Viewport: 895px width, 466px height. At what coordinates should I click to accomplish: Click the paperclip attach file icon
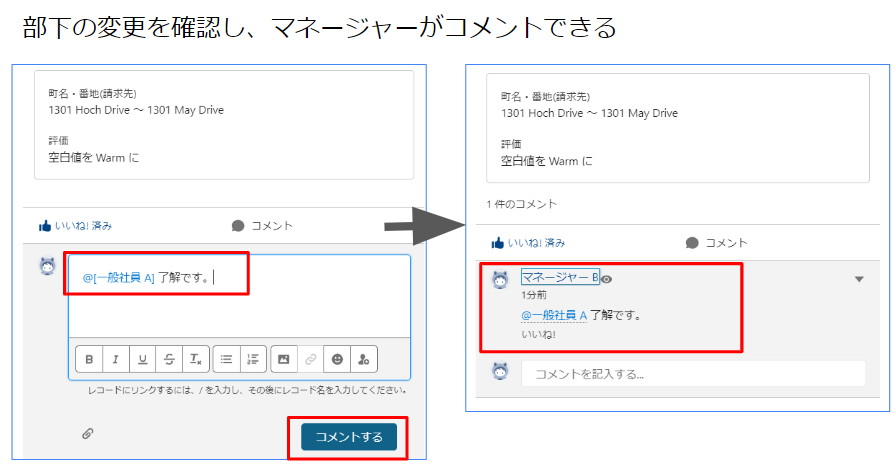[88, 434]
